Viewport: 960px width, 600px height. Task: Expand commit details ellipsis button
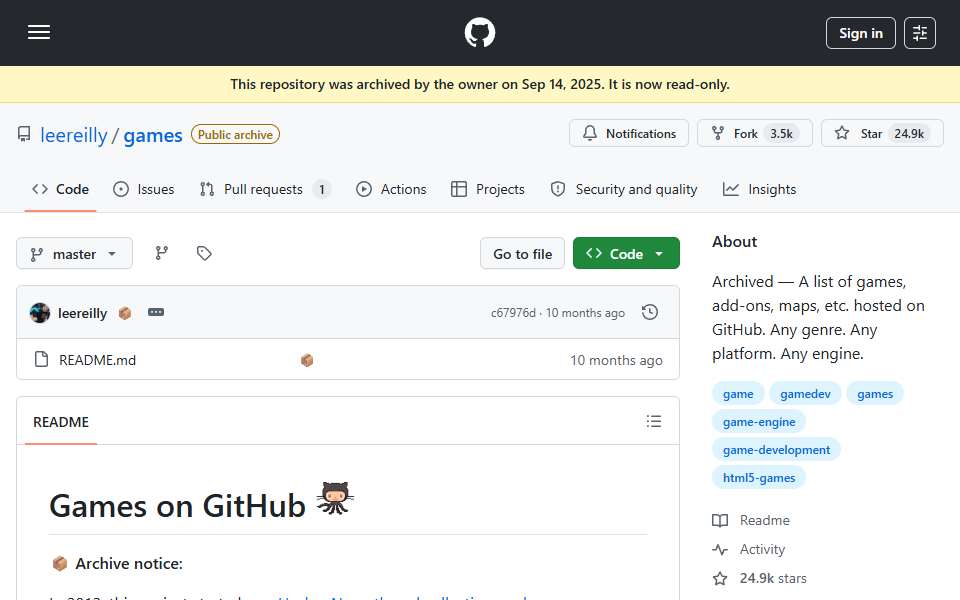pos(156,312)
